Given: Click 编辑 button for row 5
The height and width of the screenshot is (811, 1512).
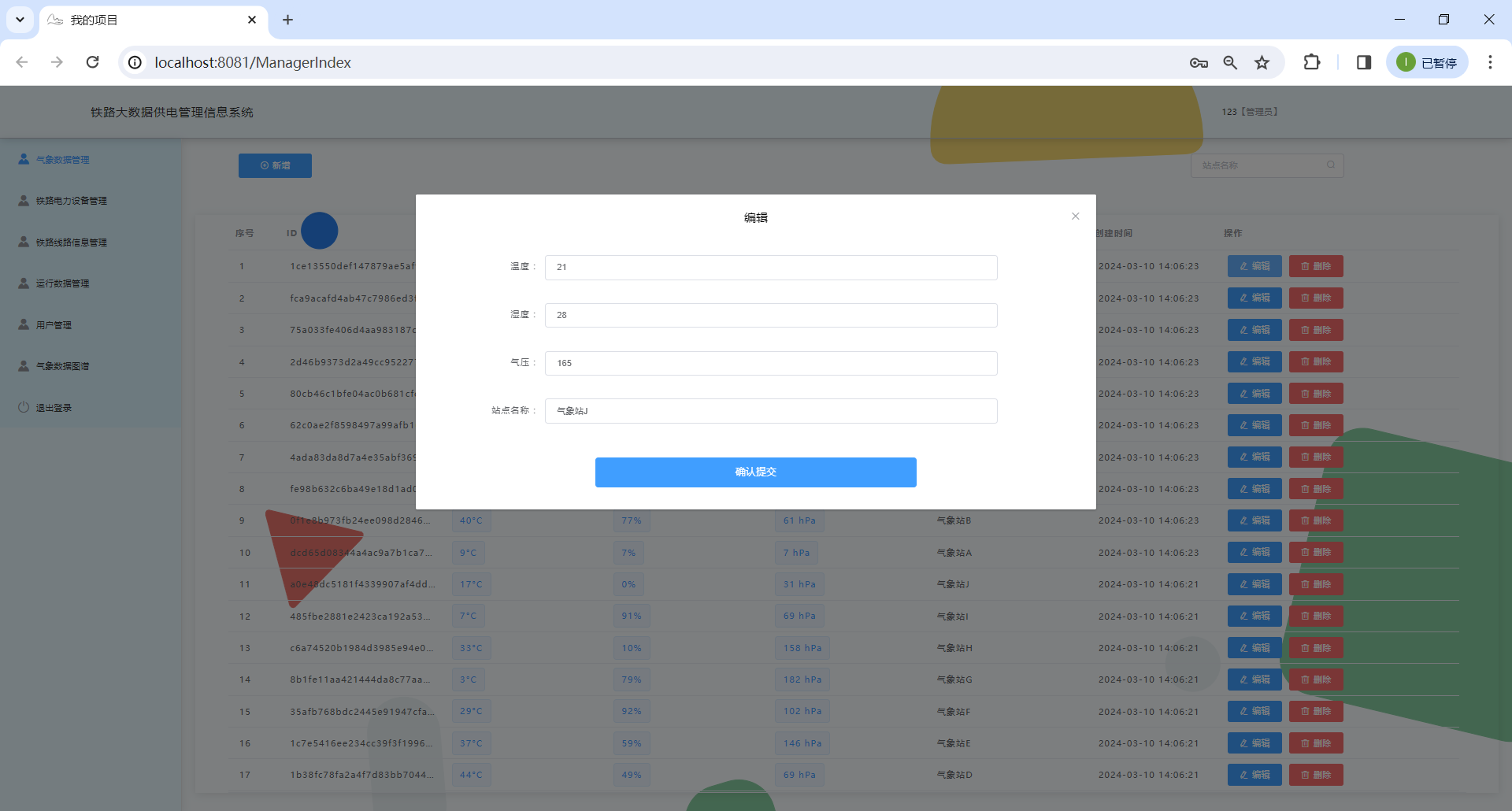Looking at the screenshot, I should (1254, 394).
